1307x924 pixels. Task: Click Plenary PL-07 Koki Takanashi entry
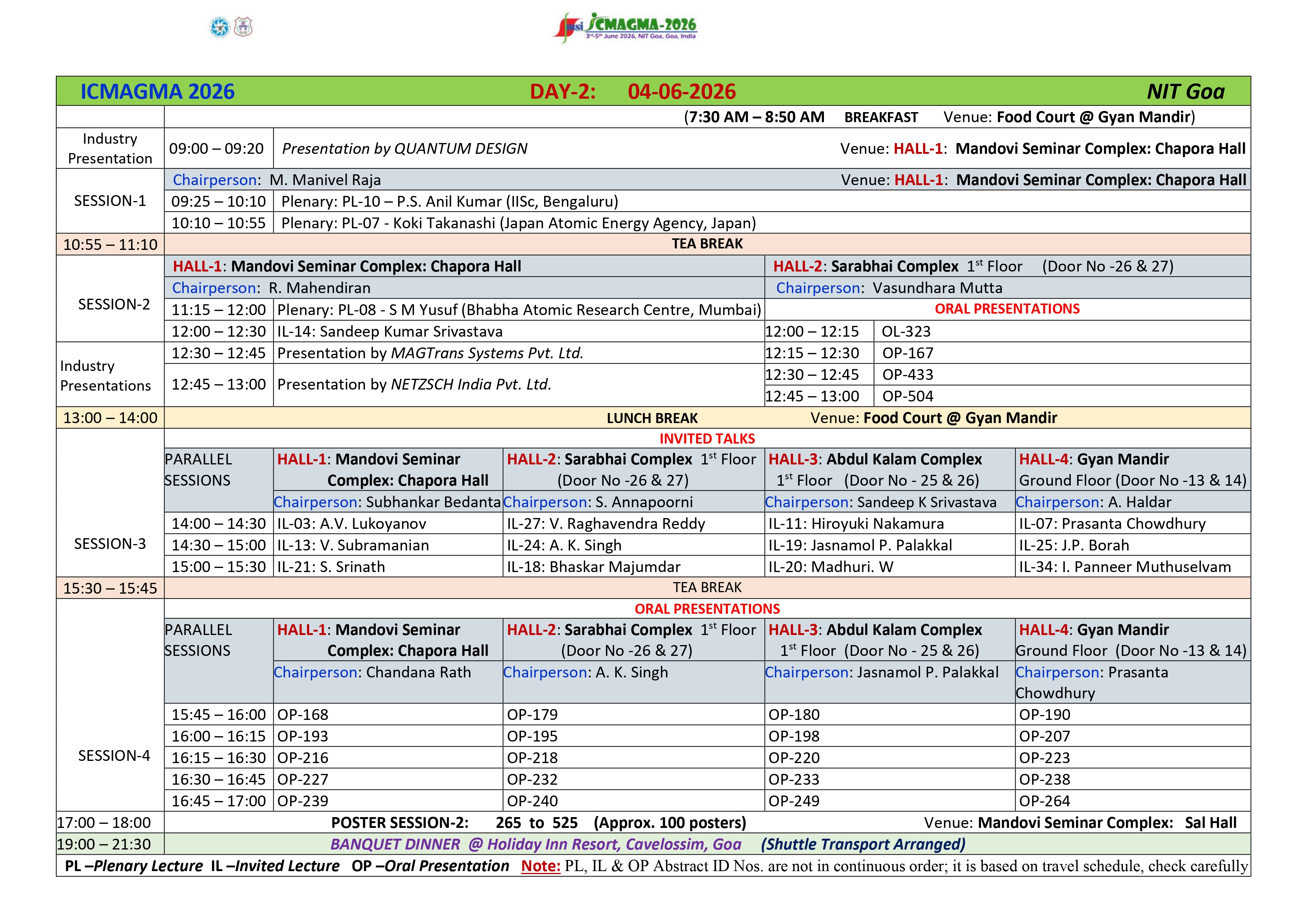coord(518,223)
